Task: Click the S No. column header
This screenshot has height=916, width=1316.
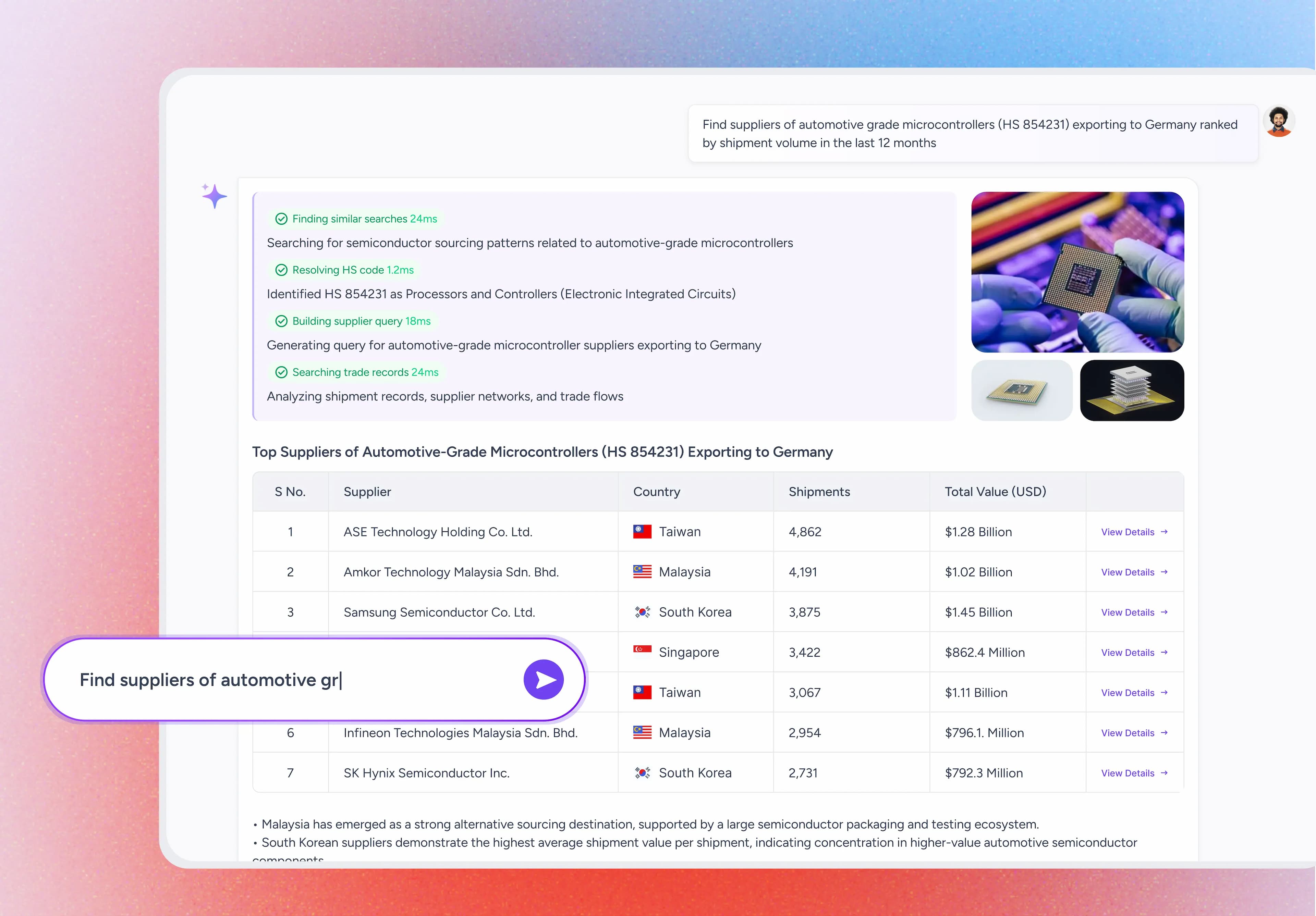Action: click(x=290, y=492)
